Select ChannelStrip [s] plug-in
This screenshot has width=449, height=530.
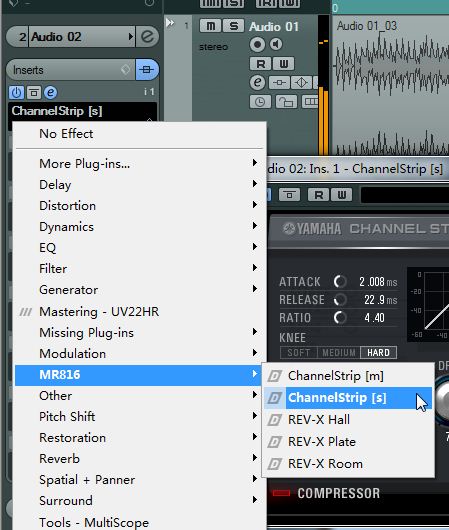coord(348,398)
